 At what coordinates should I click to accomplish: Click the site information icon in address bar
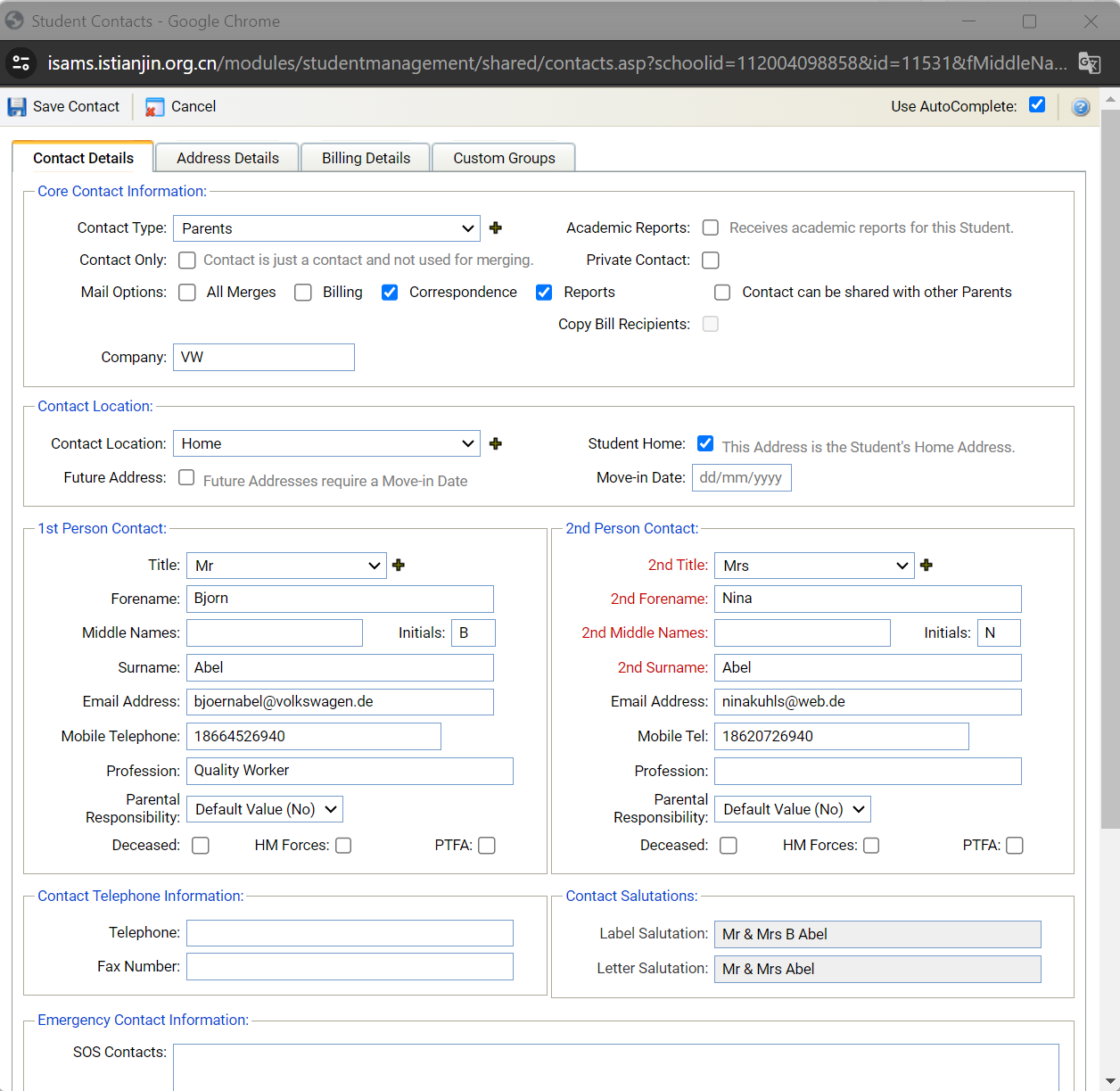pos(21,63)
